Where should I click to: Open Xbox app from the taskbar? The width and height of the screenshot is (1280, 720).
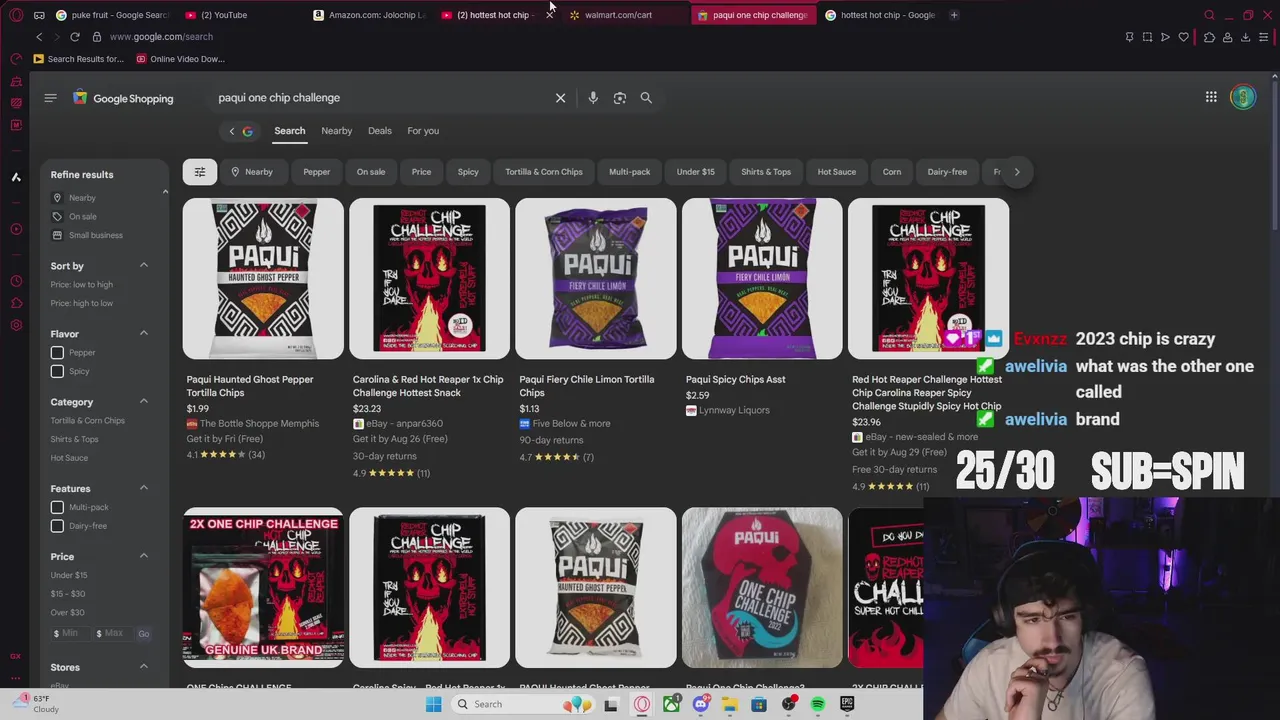[672, 704]
